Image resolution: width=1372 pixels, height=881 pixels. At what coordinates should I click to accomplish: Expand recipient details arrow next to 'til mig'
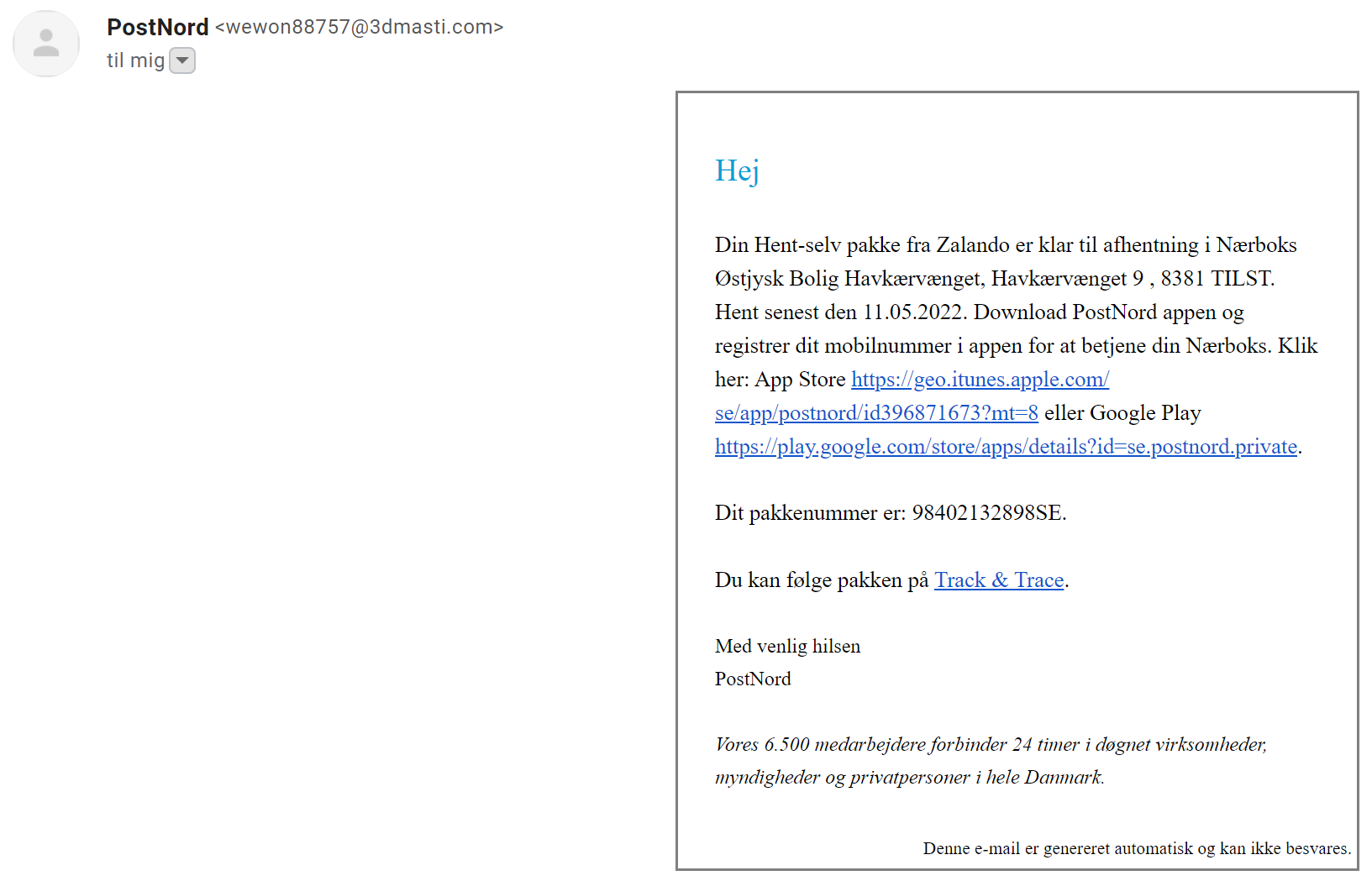[x=182, y=60]
